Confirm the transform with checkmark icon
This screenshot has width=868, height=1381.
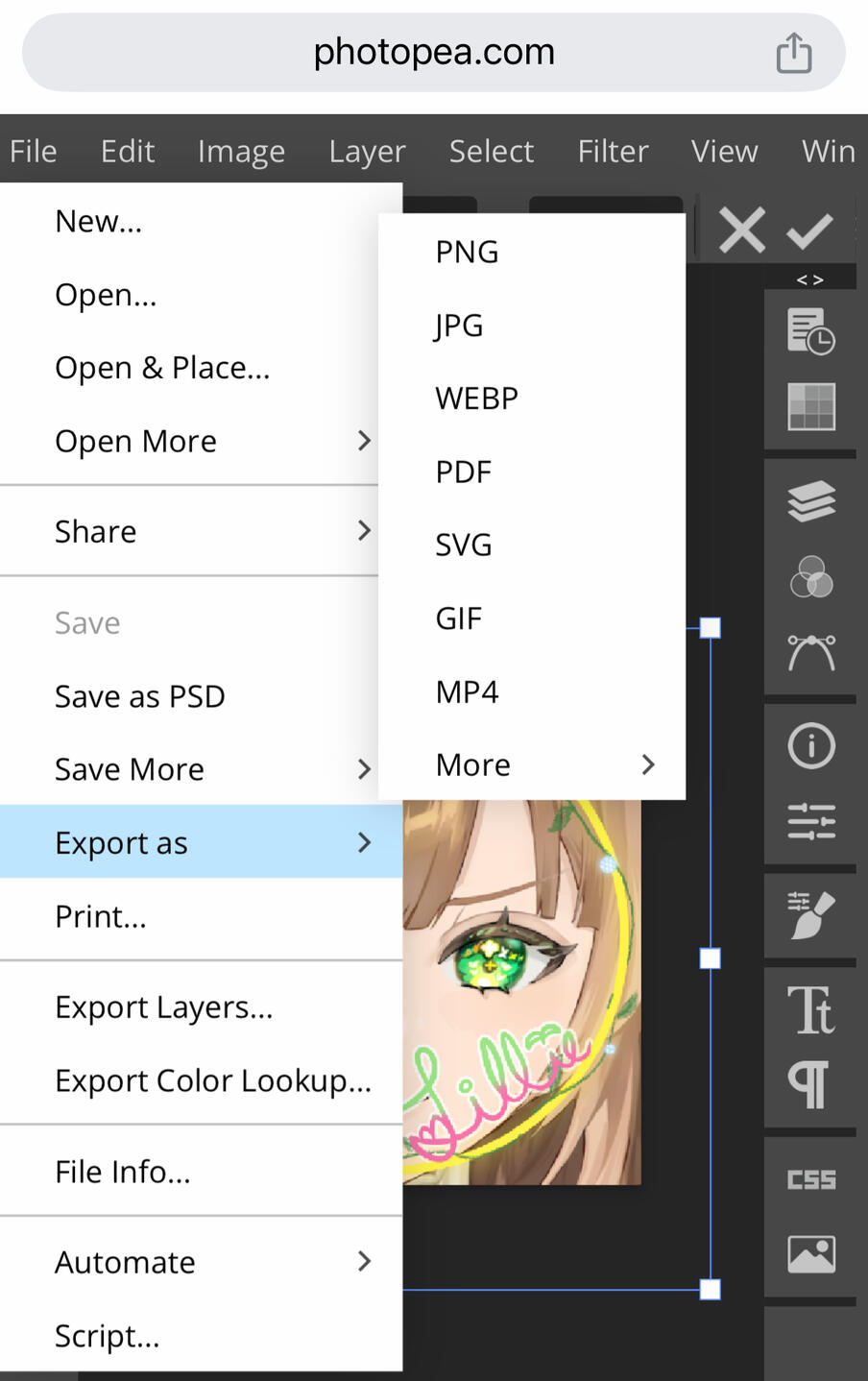809,230
